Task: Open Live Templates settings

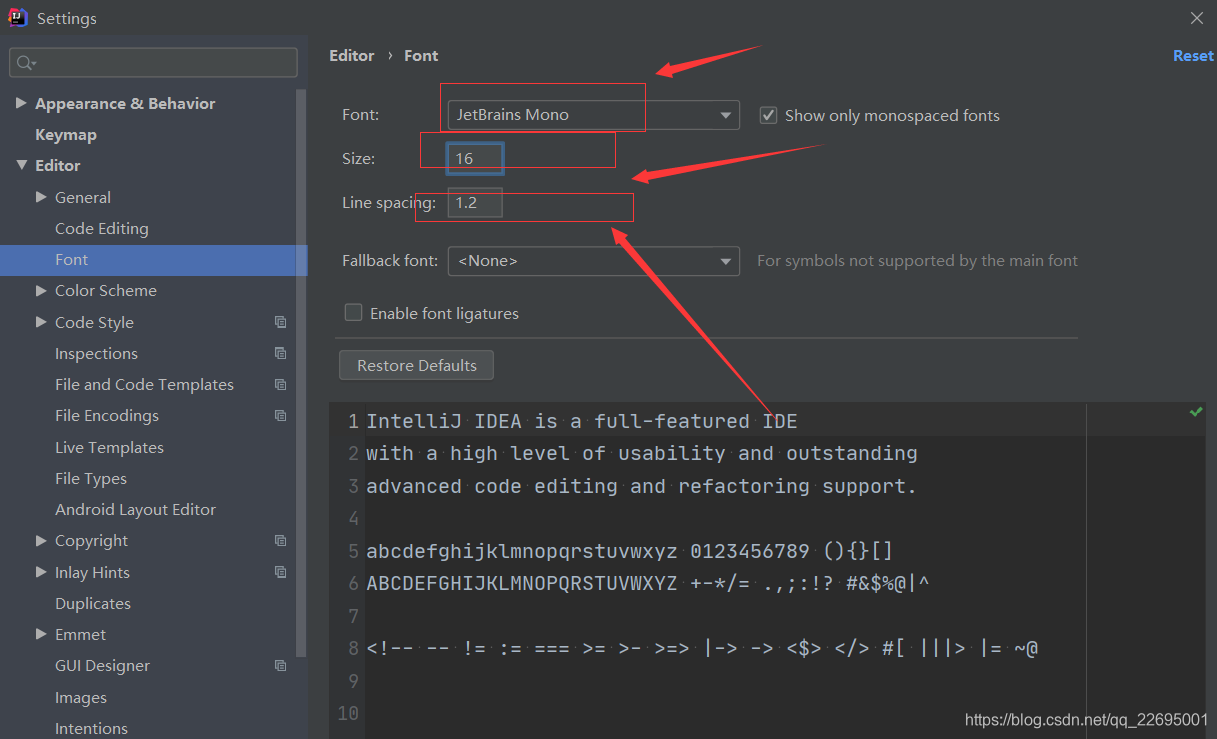Action: pyautogui.click(x=109, y=447)
